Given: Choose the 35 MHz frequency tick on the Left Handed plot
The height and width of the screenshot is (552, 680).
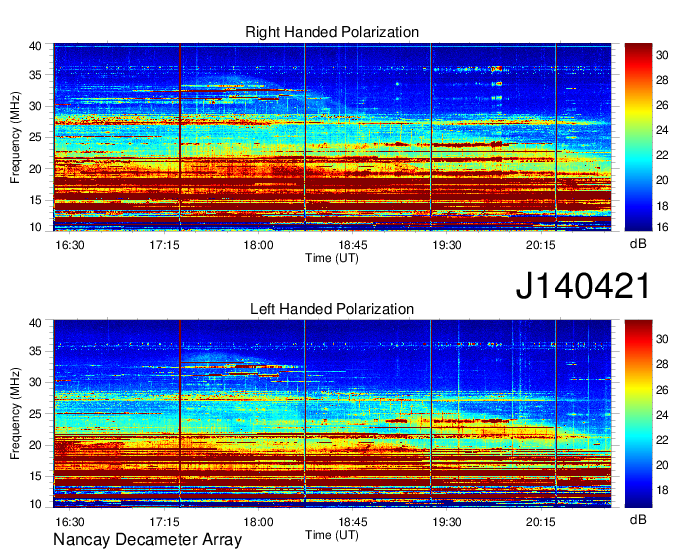Looking at the screenshot, I should pos(35,351).
